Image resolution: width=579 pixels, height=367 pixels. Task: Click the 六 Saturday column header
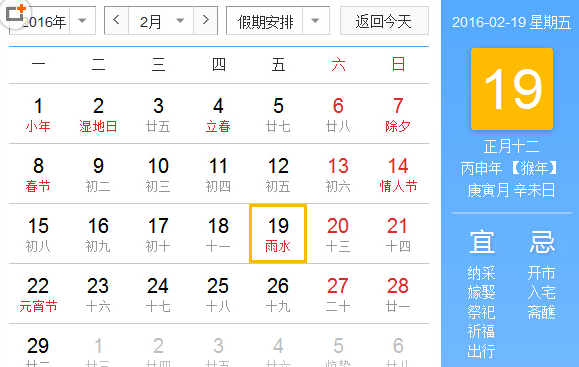click(338, 65)
